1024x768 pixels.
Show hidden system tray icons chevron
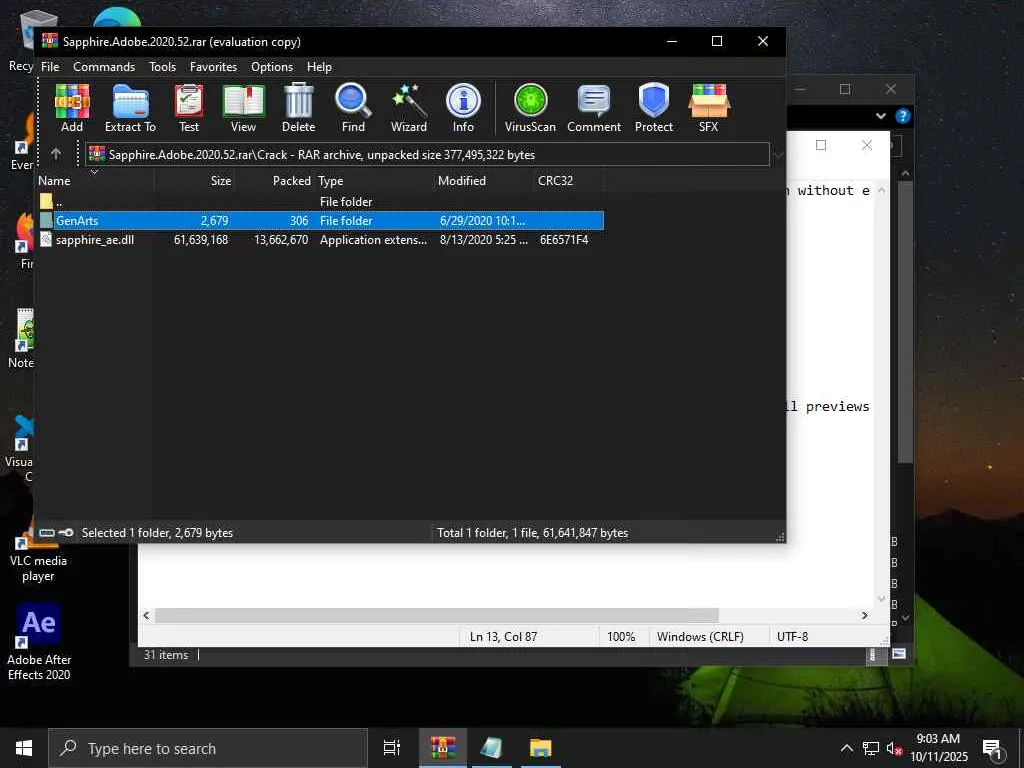point(846,748)
